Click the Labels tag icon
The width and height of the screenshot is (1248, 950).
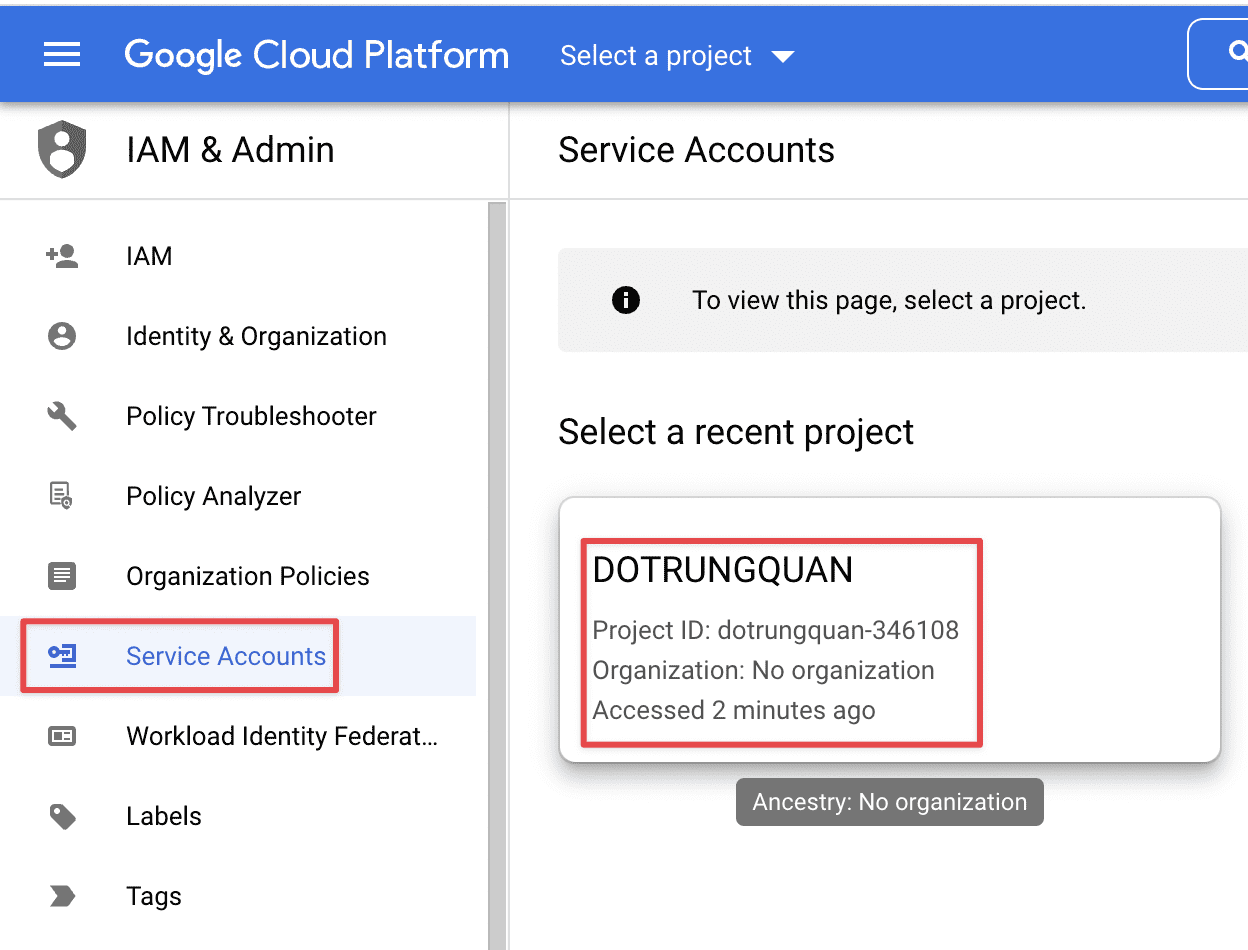tap(62, 816)
